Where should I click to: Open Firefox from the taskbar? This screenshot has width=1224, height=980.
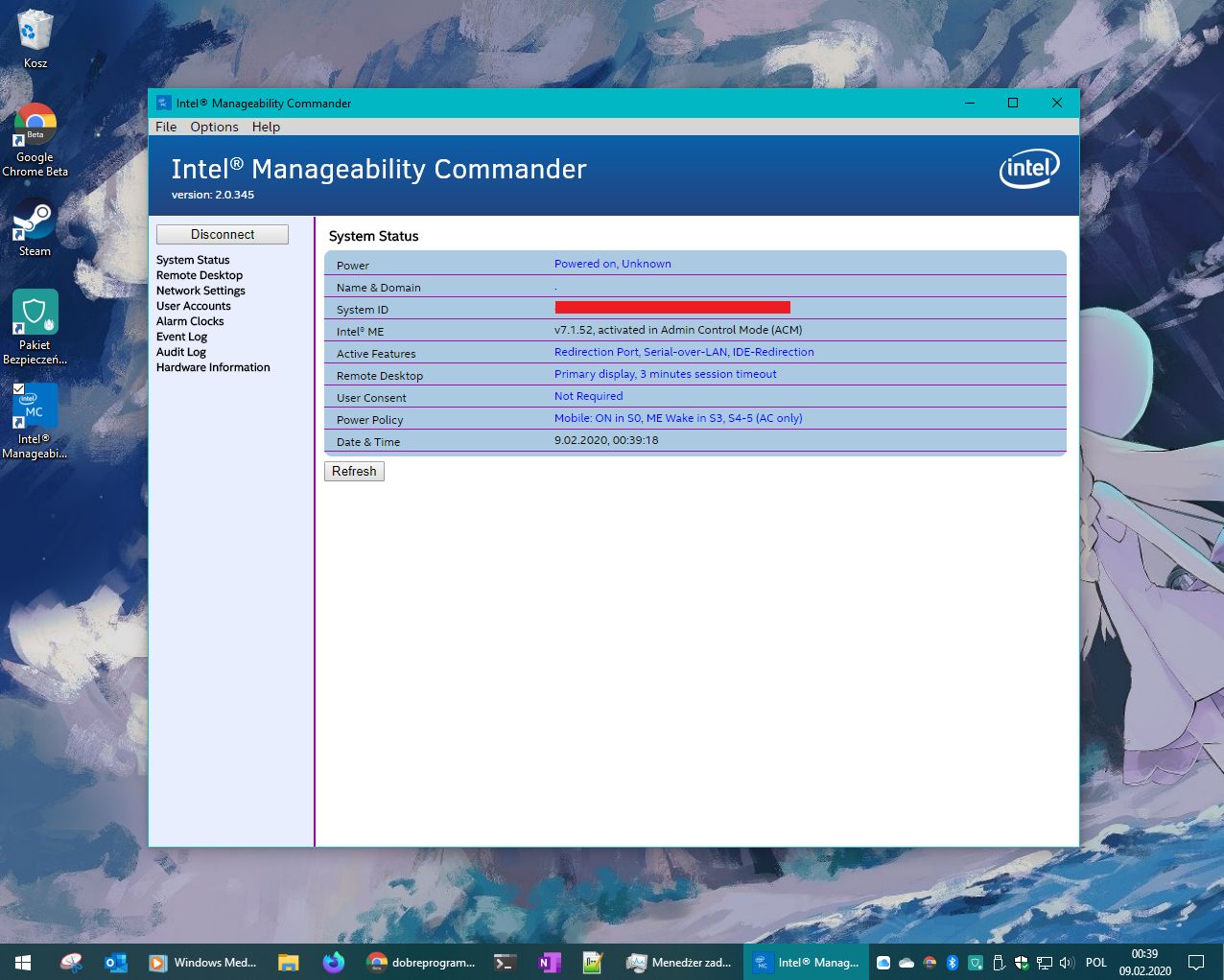tap(333, 962)
